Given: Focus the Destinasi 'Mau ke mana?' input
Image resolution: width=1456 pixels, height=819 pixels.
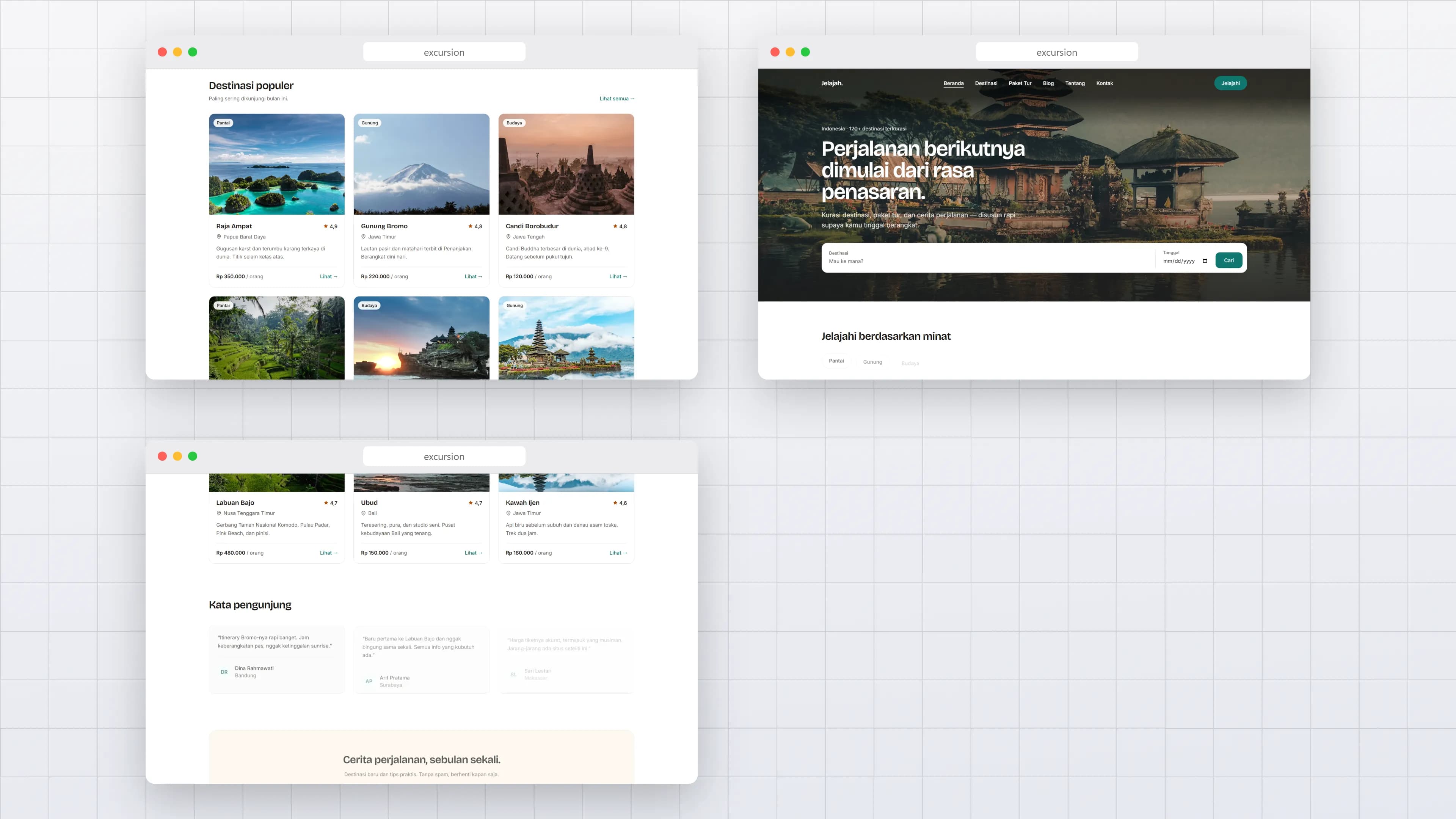Looking at the screenshot, I should (x=989, y=261).
